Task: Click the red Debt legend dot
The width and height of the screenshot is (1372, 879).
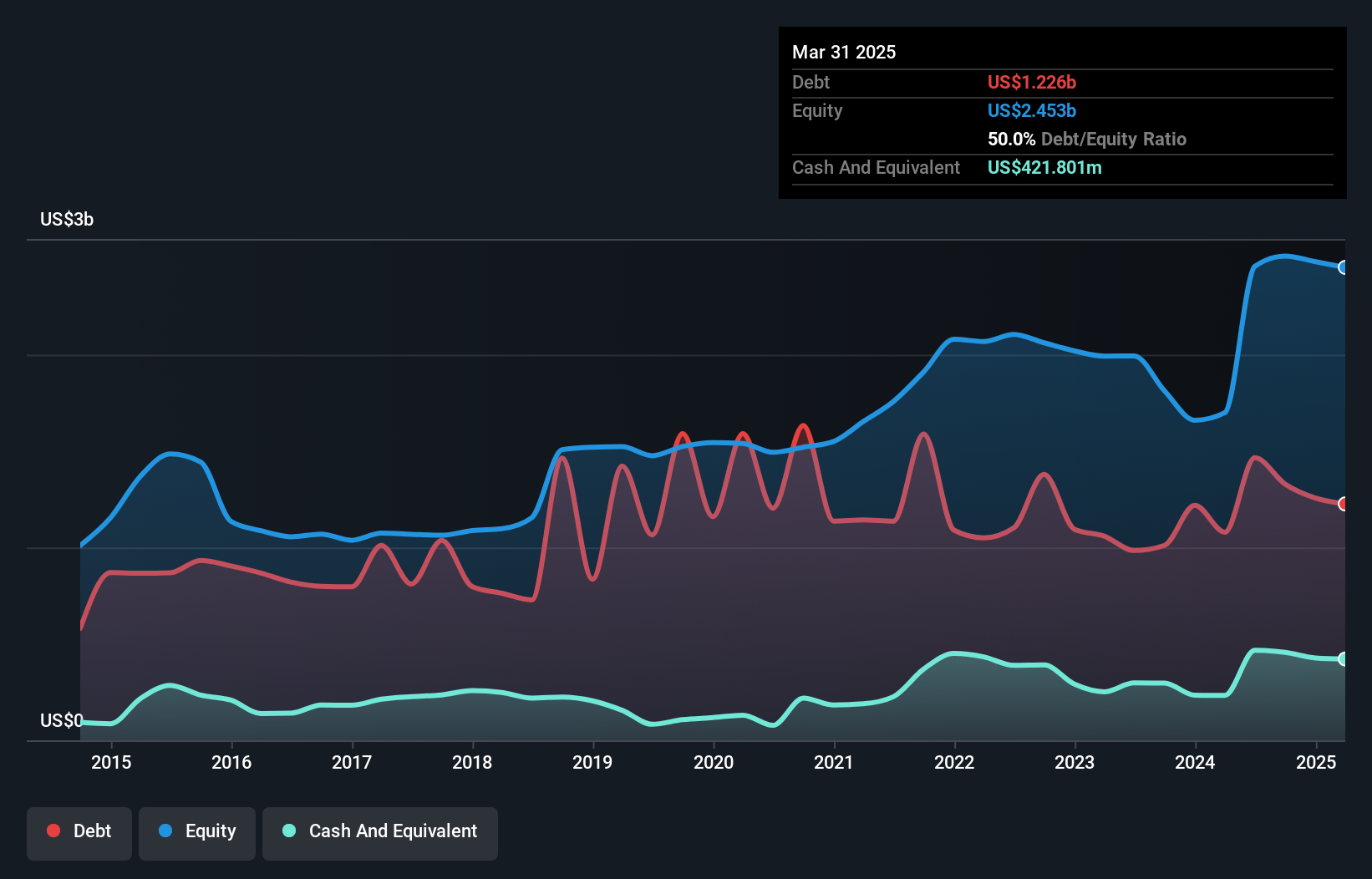Action: pyautogui.click(x=52, y=831)
